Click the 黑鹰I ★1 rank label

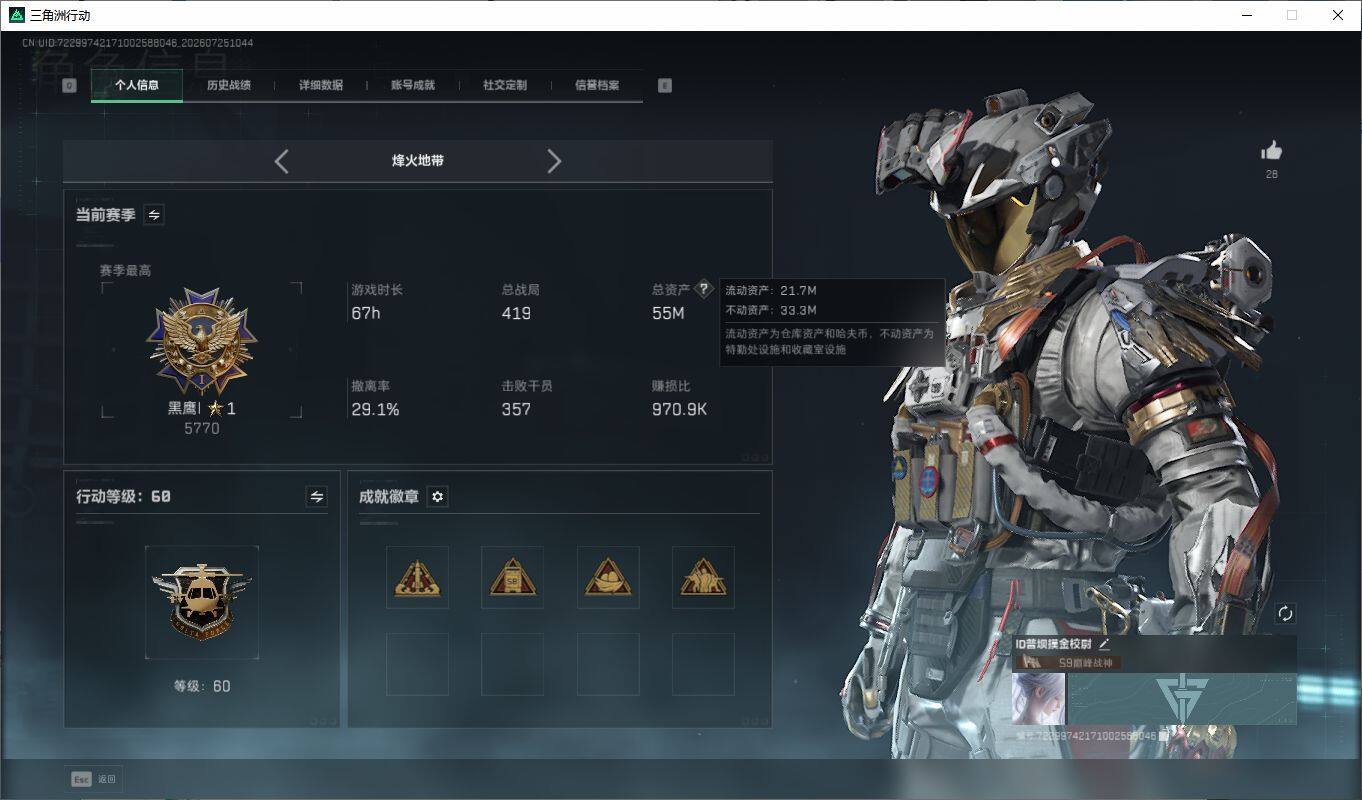[202, 408]
